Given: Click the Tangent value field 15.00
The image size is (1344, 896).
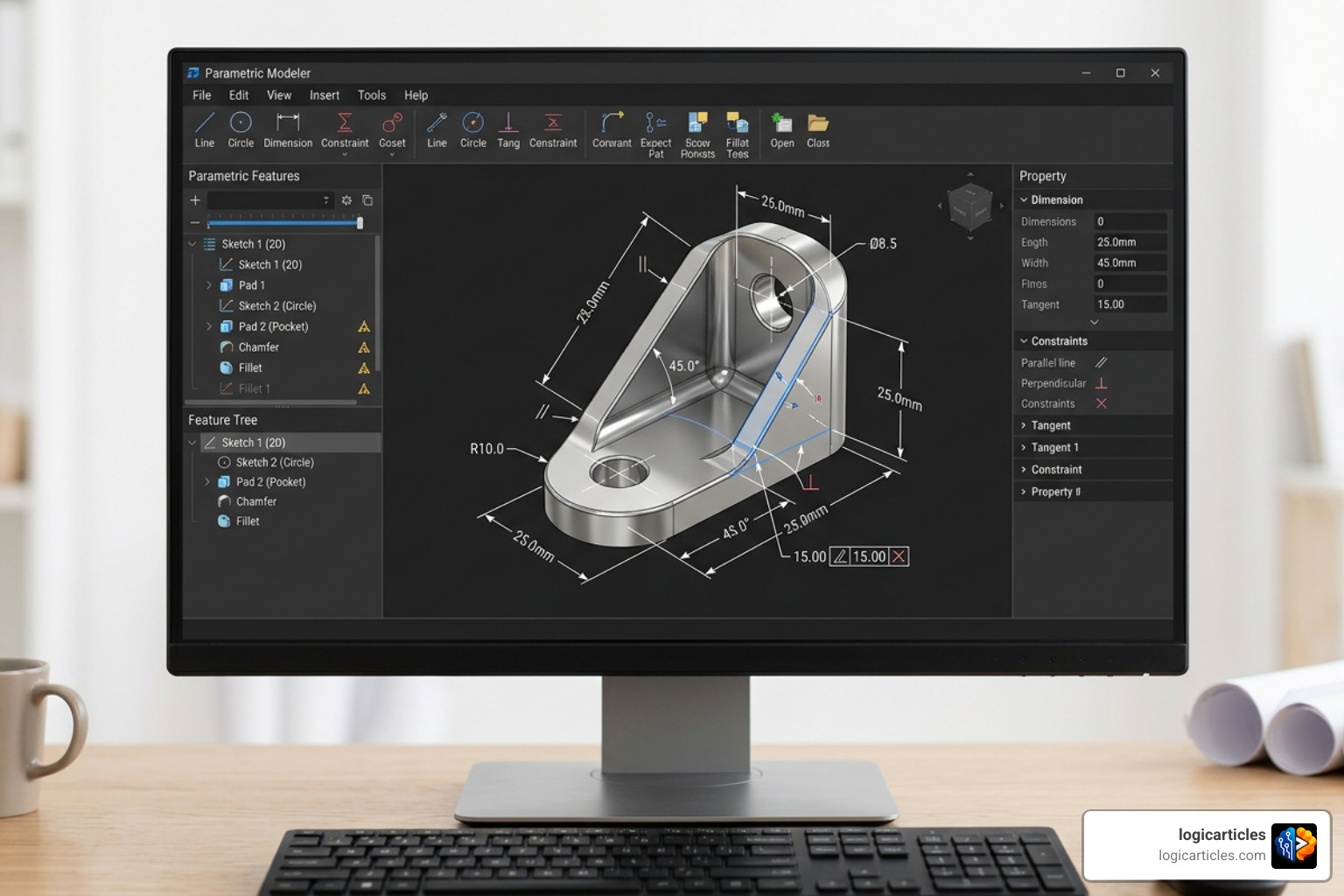Looking at the screenshot, I should click(x=1130, y=304).
